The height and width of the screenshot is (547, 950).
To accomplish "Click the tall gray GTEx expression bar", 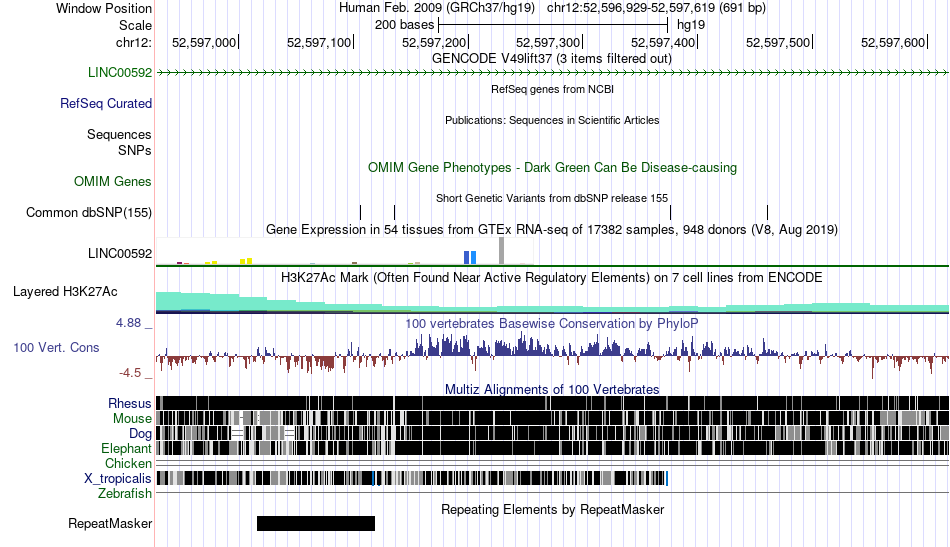I will tap(501, 251).
